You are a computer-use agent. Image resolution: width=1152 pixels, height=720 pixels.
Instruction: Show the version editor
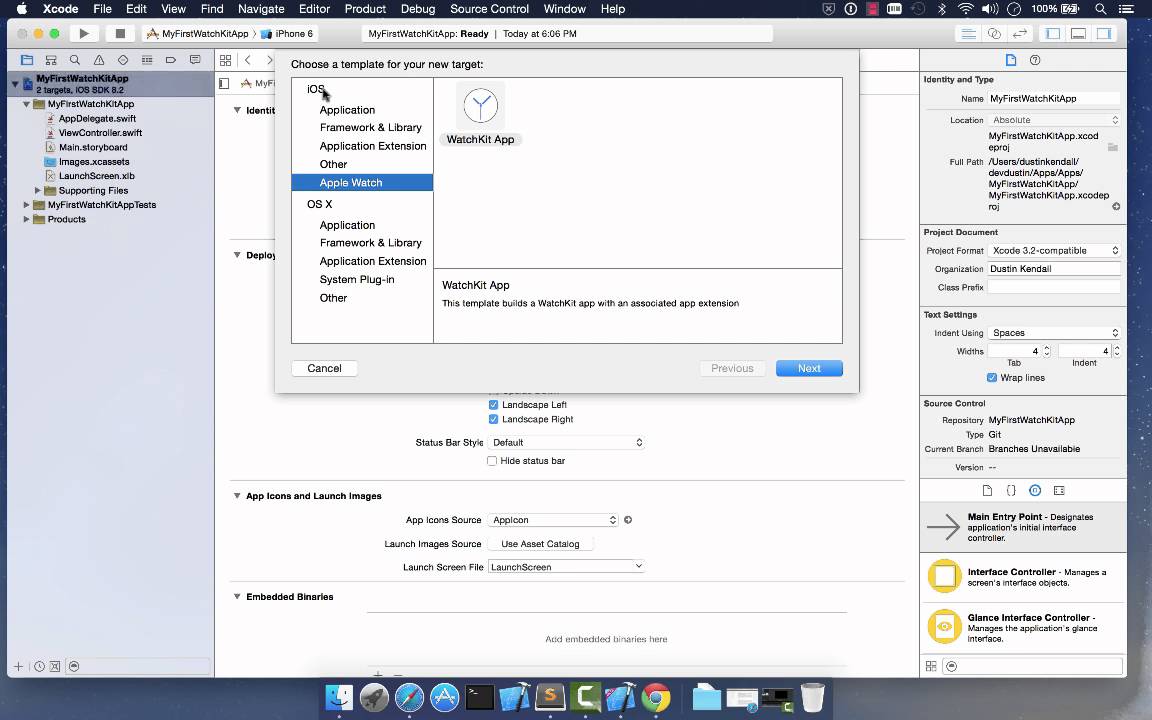click(x=1020, y=33)
